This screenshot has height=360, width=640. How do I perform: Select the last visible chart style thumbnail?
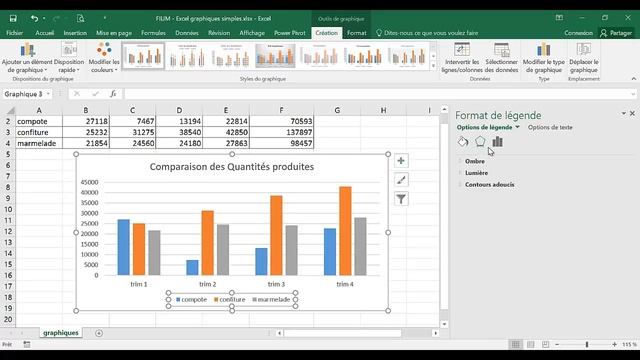[407, 56]
